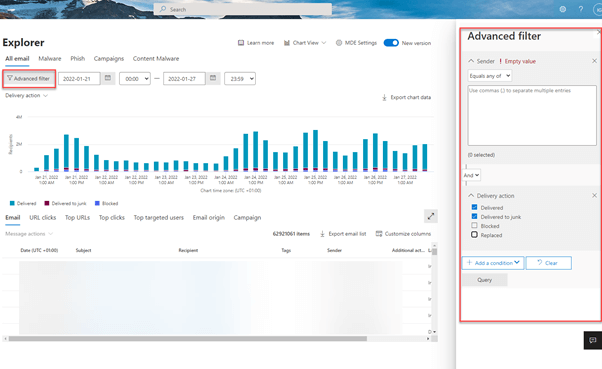Viewport: 602px width, 369px height.
Task: Toggle the Blocked legend swatch
Action: [97, 204]
